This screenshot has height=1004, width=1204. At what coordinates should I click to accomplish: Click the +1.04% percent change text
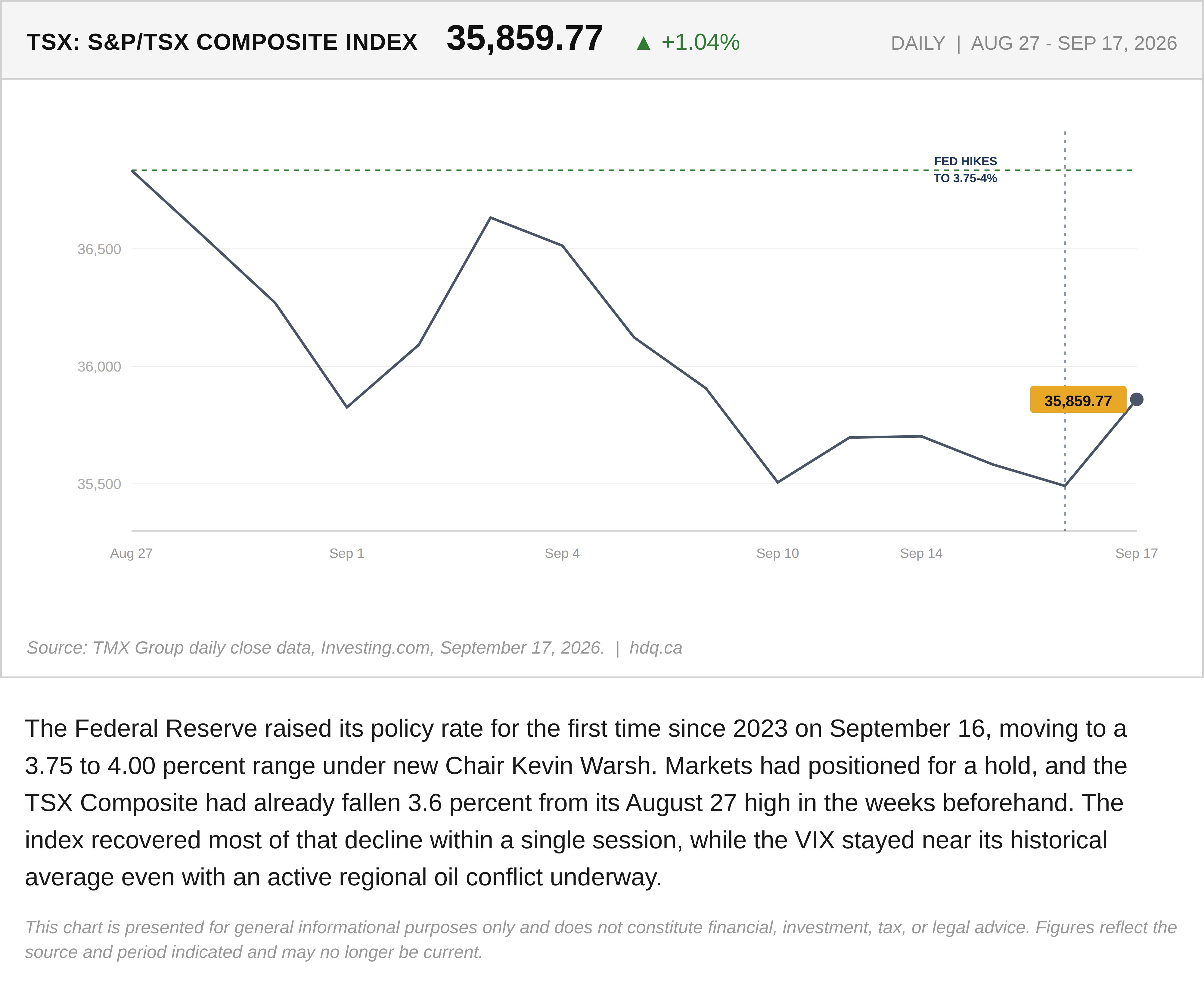701,42
